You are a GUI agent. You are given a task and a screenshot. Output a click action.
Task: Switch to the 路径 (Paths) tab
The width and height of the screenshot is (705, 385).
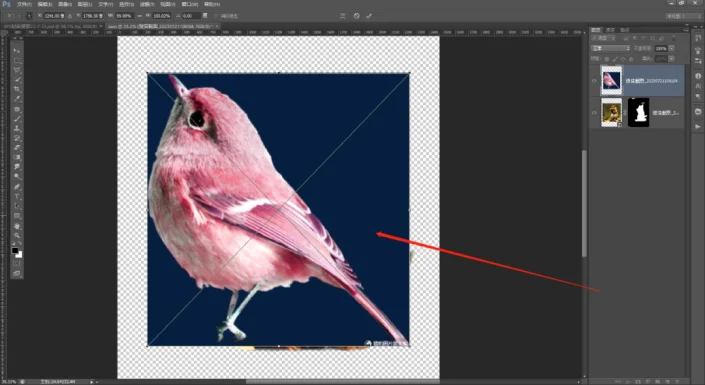pyautogui.click(x=625, y=30)
